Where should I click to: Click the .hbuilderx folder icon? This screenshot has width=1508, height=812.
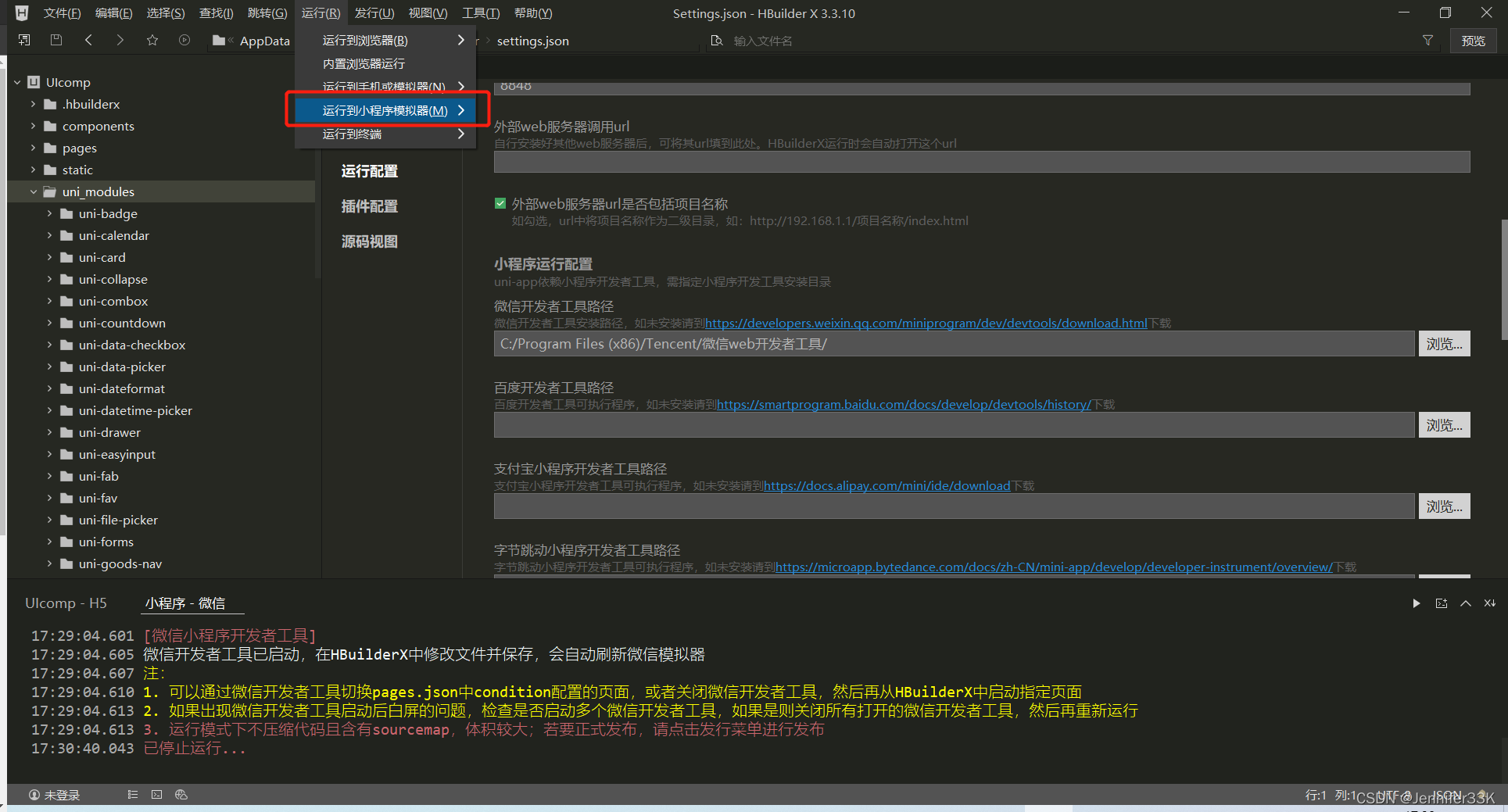[51, 104]
